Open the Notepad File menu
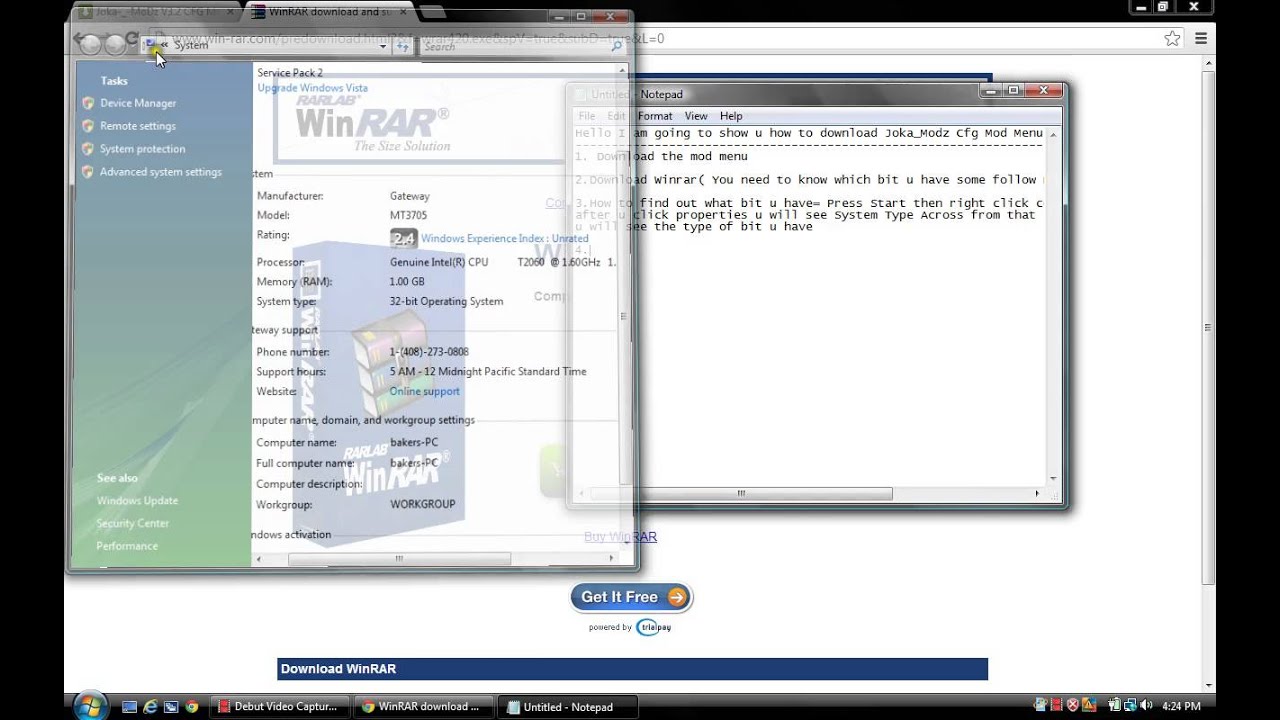Screen dimensions: 1280x720 point(586,116)
